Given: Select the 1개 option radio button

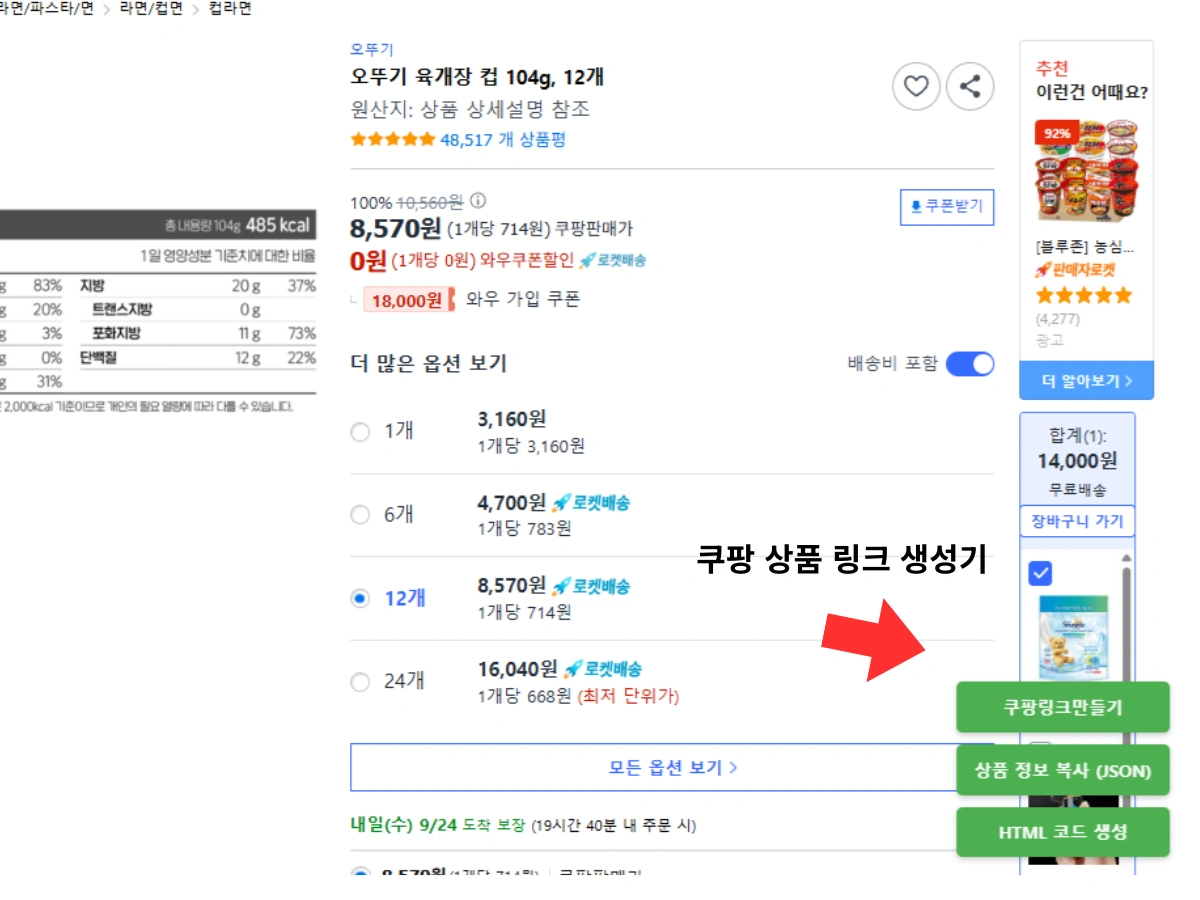Looking at the screenshot, I should pos(360,432).
